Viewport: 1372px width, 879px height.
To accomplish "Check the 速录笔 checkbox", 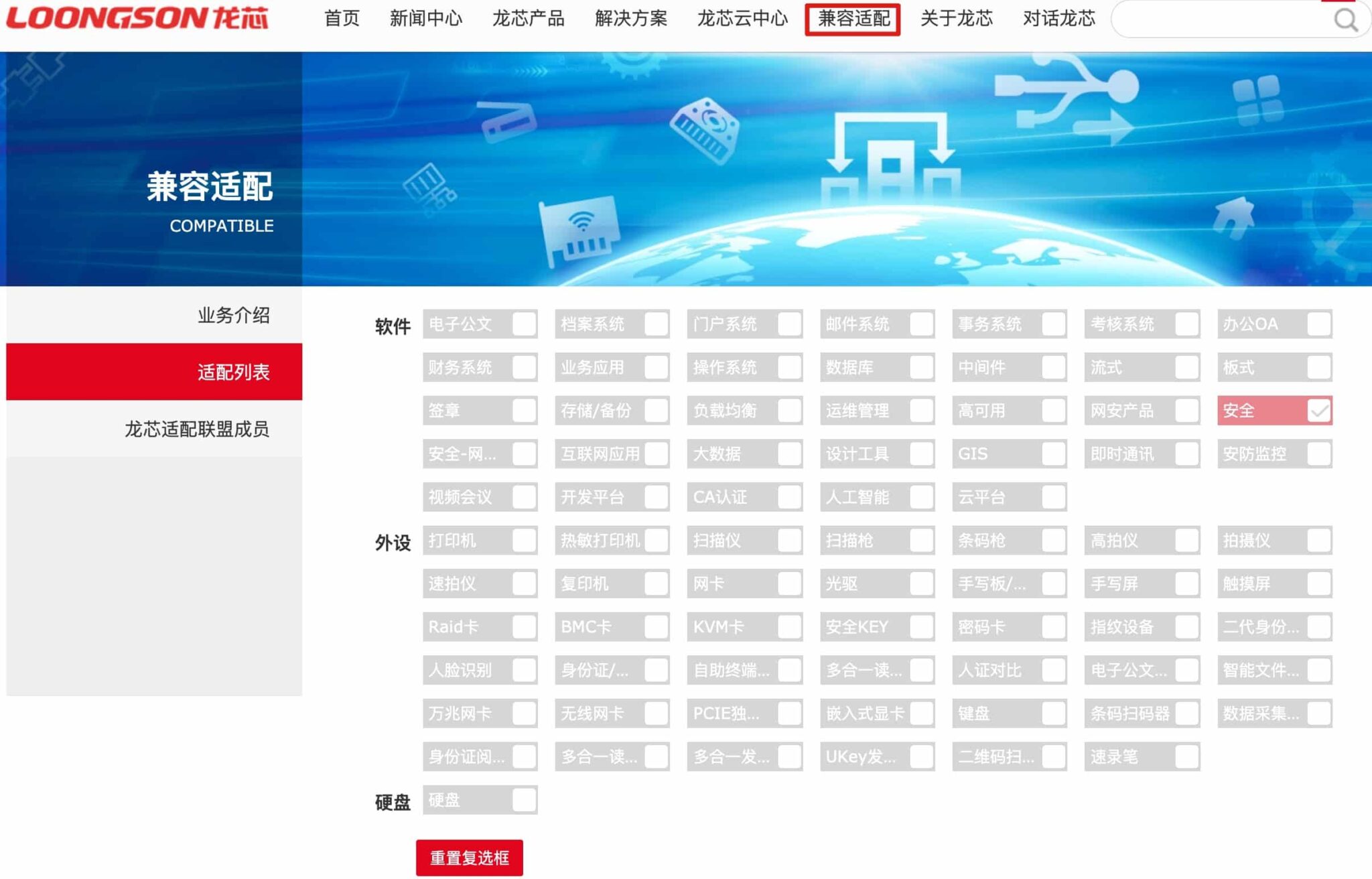I will tap(1185, 757).
